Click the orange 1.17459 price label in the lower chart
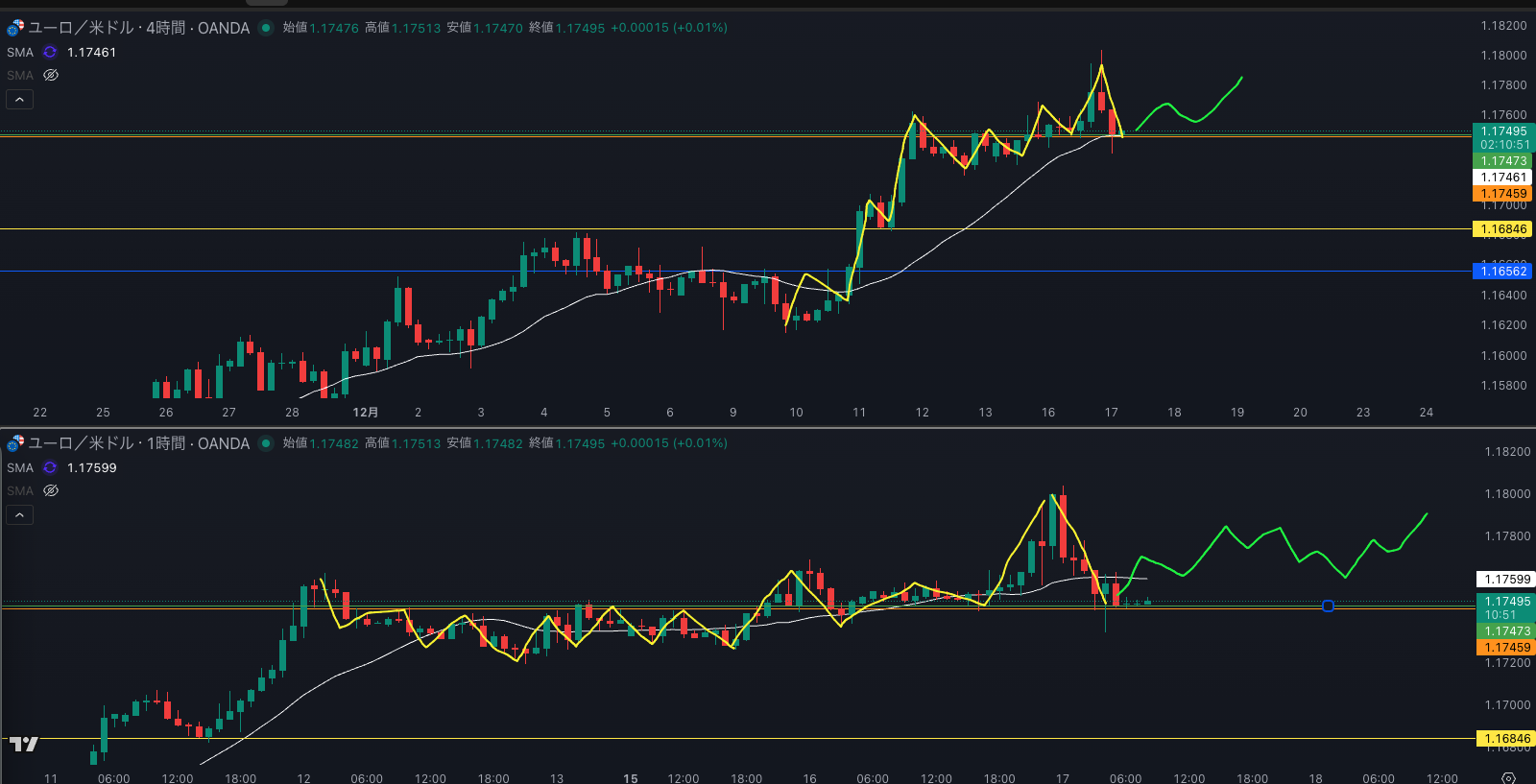This screenshot has width=1536, height=784. [x=1506, y=648]
